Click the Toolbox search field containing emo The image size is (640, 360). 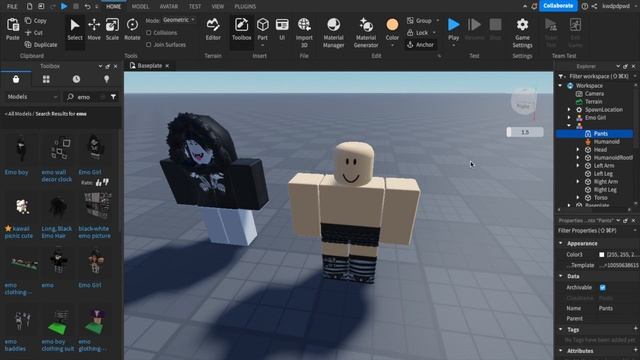coord(87,97)
